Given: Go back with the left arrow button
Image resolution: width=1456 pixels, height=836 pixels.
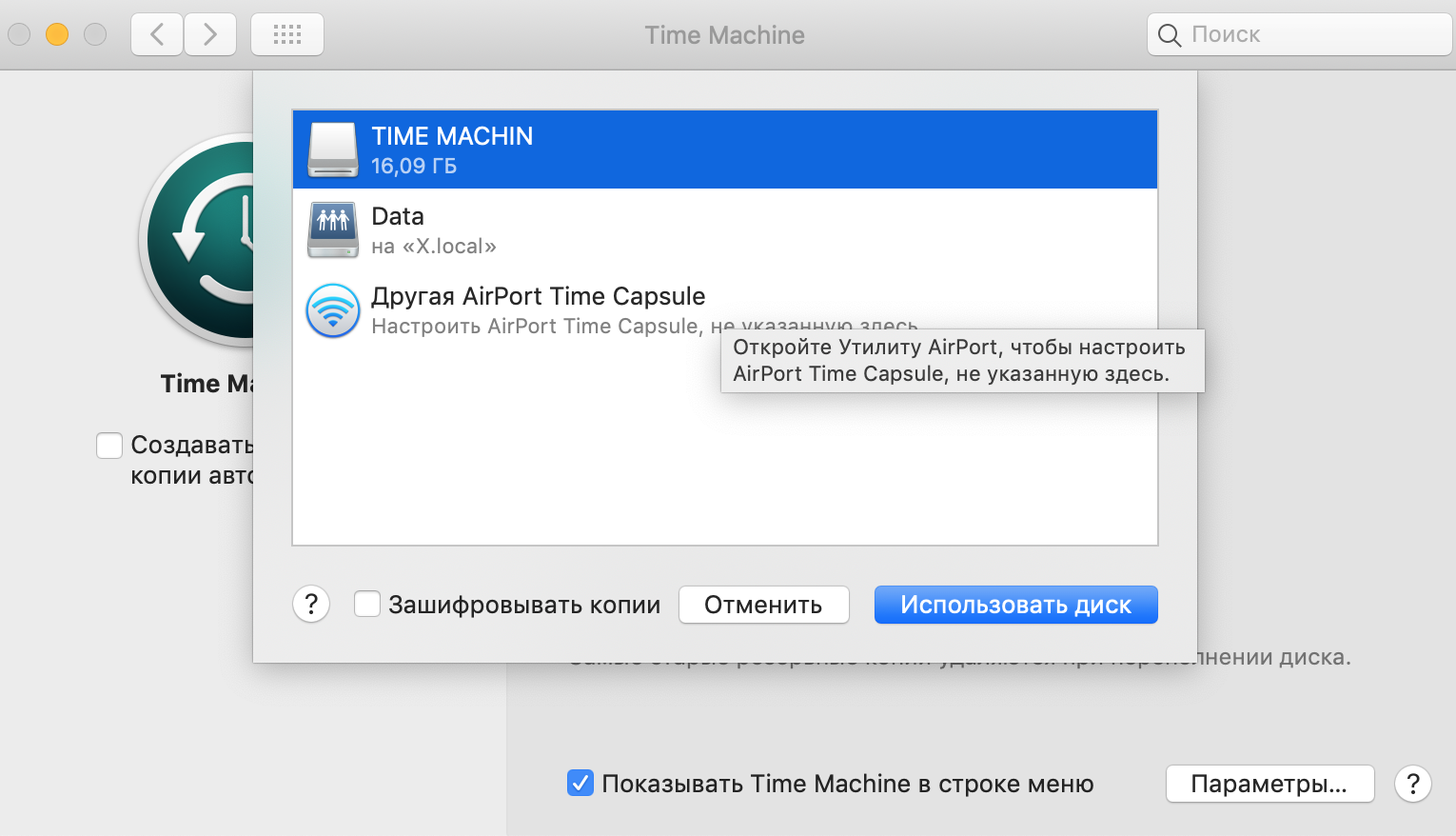Looking at the screenshot, I should [157, 34].
